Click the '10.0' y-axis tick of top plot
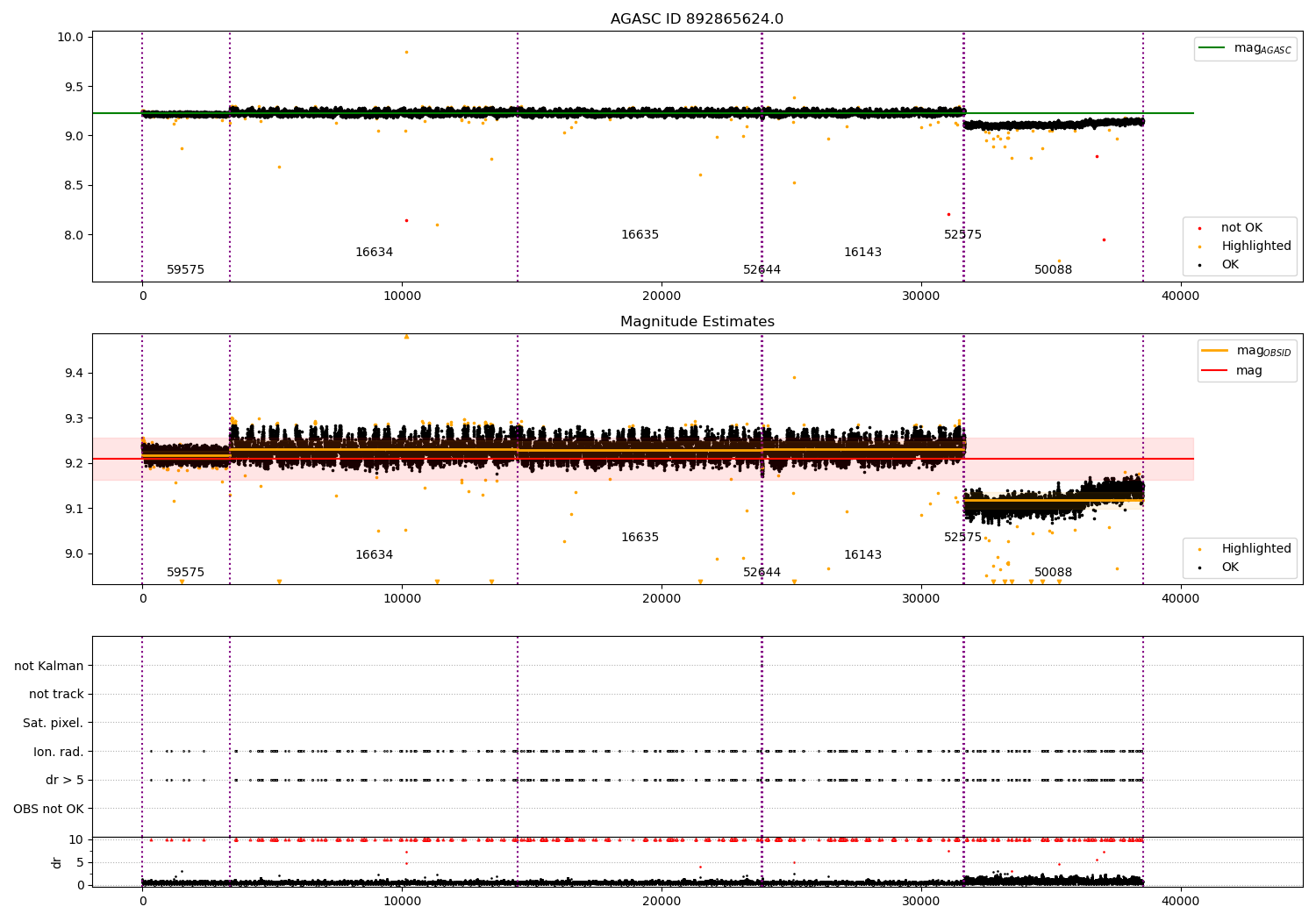This screenshot has width=1316, height=921. [70, 38]
